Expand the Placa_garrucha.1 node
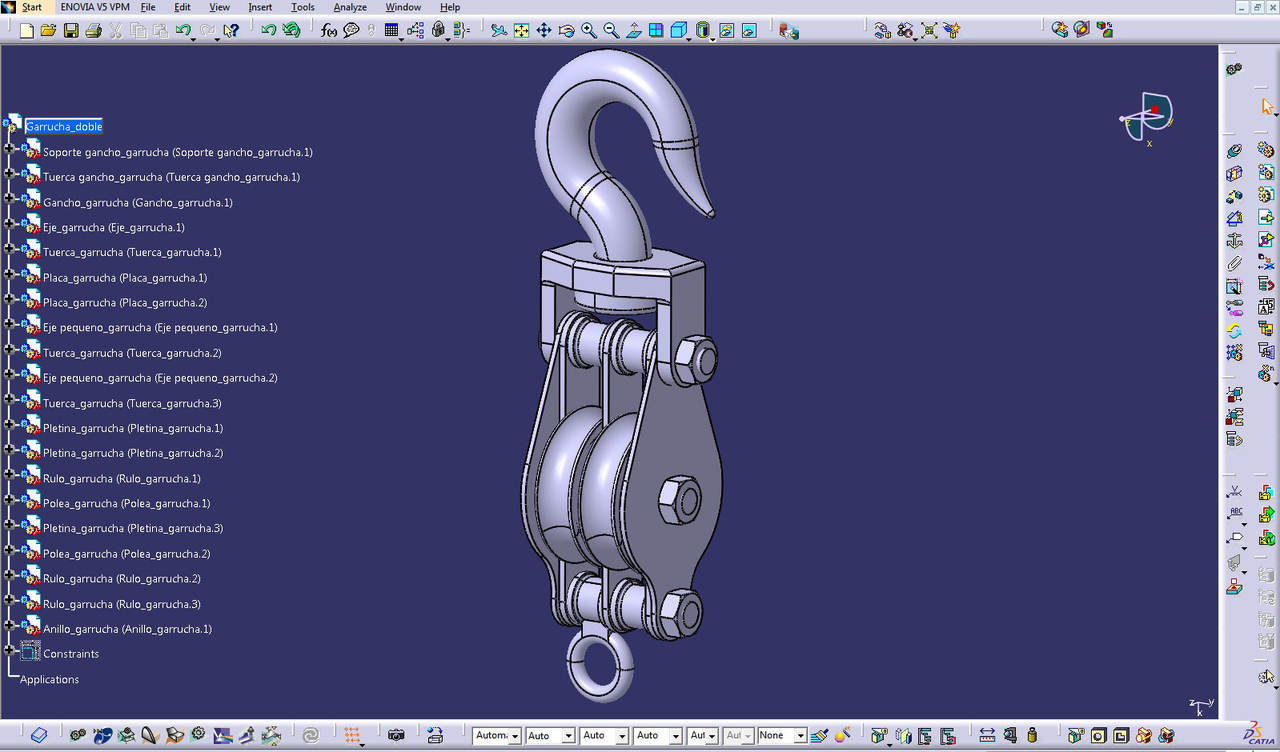 click(10, 273)
